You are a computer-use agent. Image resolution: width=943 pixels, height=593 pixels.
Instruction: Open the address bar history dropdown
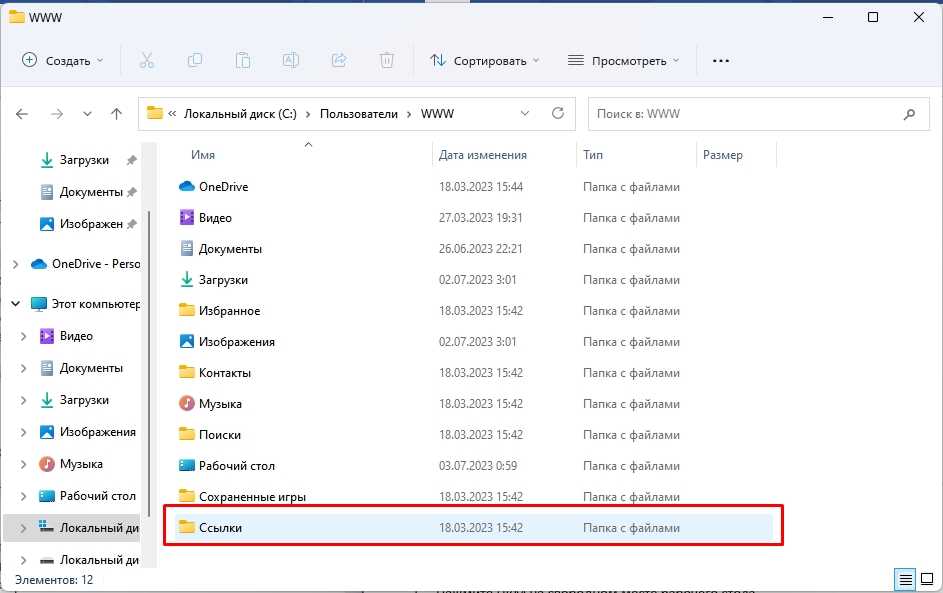click(525, 114)
